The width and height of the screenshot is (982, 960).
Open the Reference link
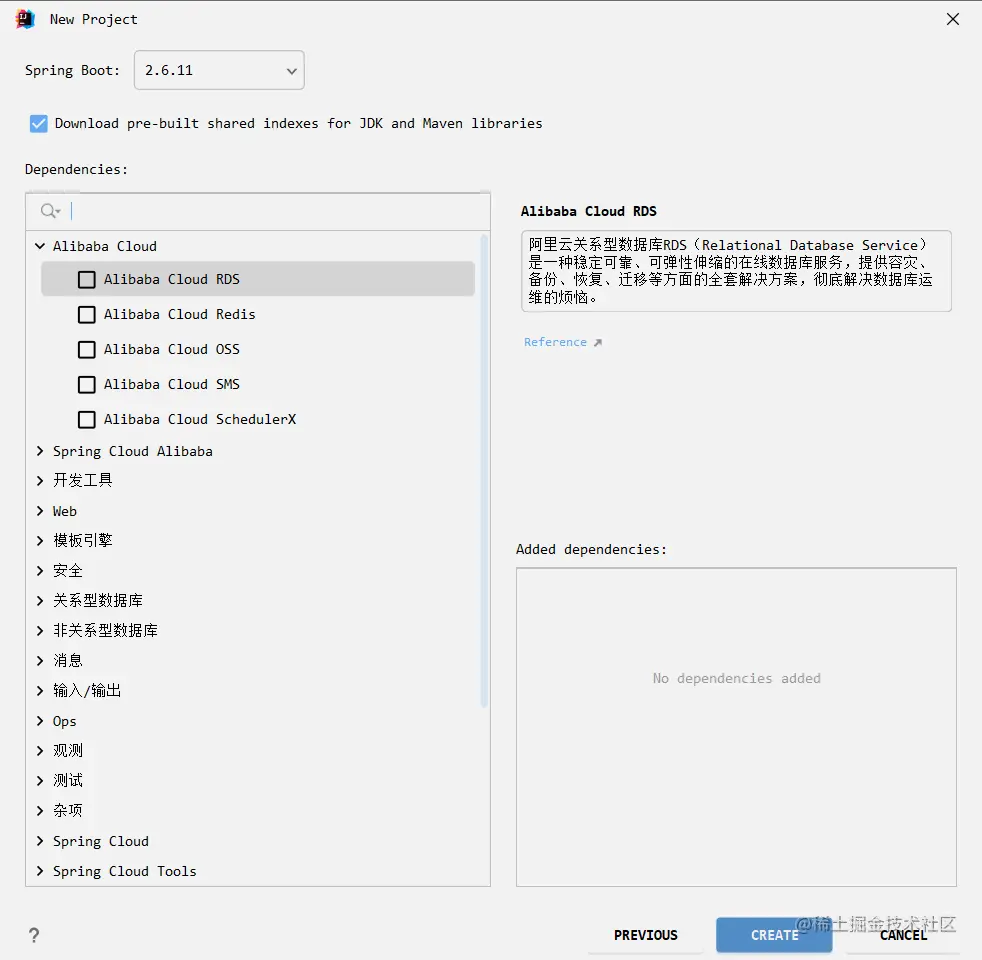point(556,341)
